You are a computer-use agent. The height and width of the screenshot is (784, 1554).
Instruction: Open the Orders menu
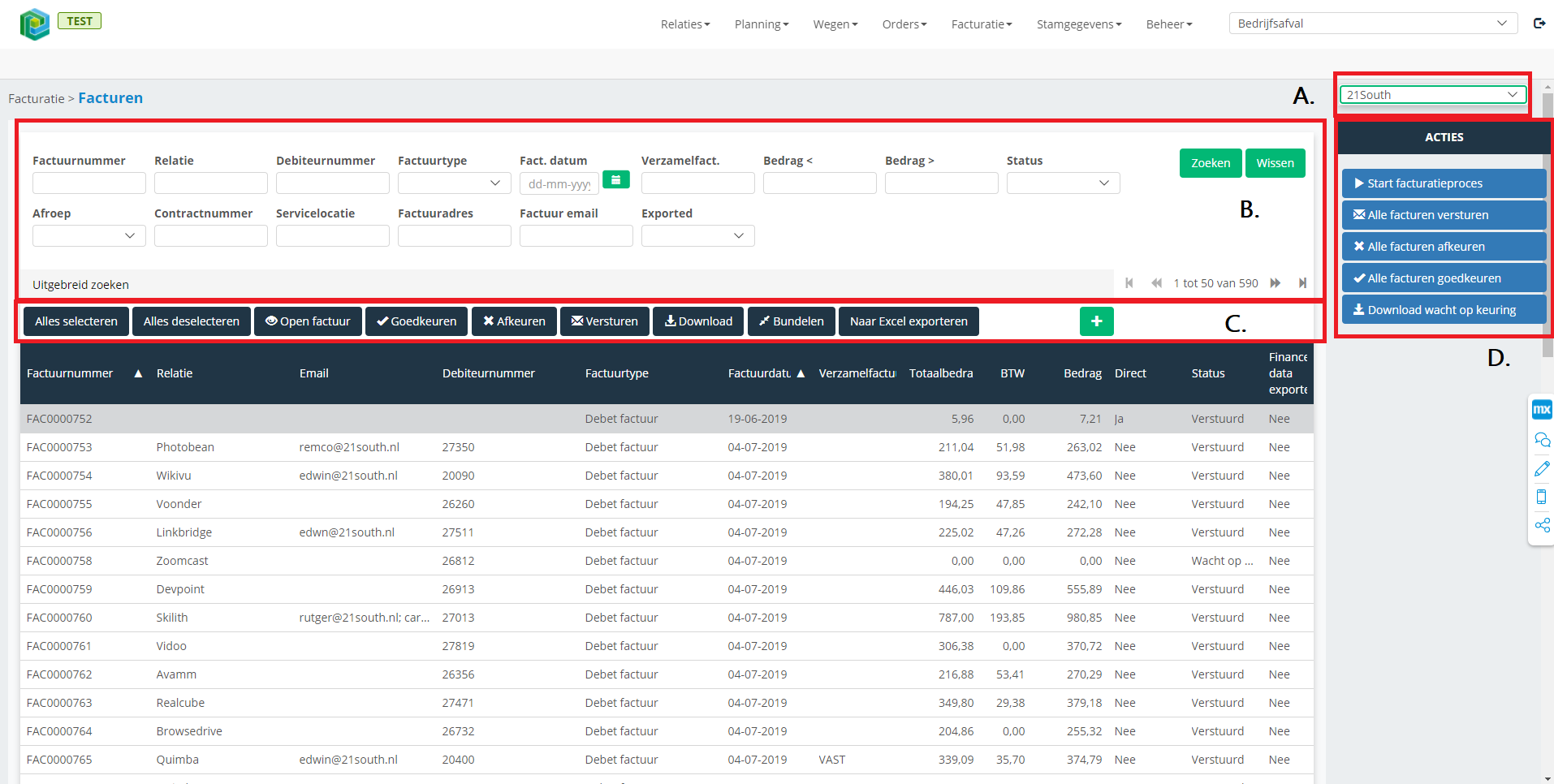pyautogui.click(x=904, y=24)
